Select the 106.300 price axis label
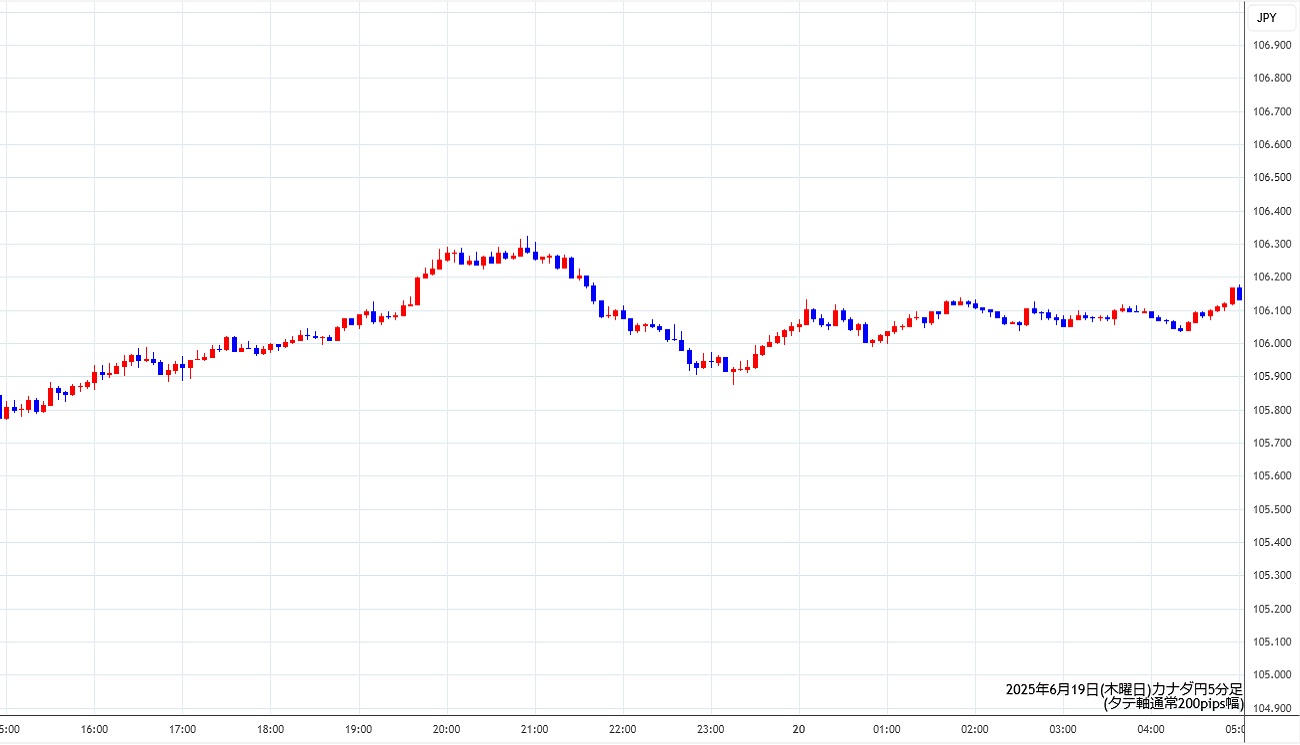This screenshot has height=745, width=1300. coord(1272,244)
